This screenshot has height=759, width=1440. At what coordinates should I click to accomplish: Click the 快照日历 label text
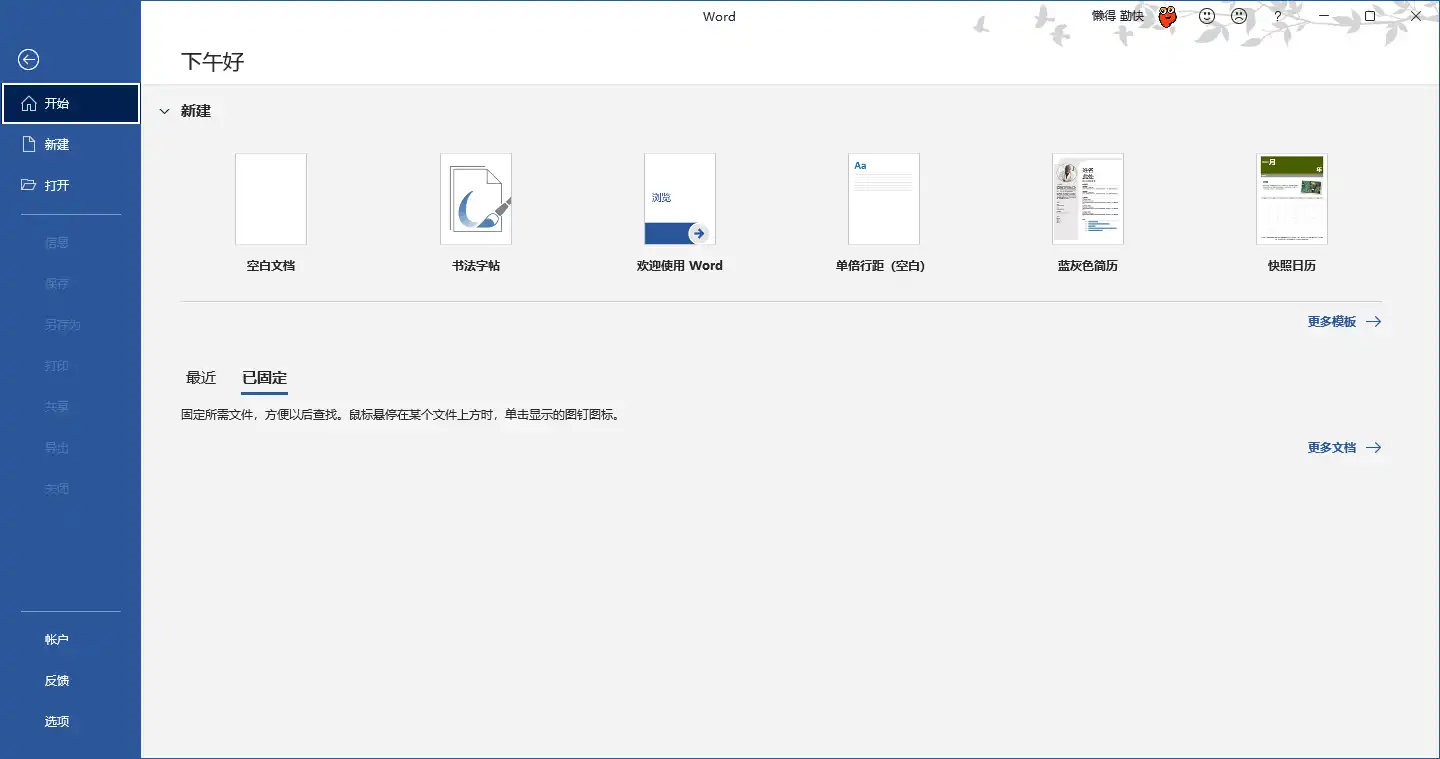(1292, 266)
